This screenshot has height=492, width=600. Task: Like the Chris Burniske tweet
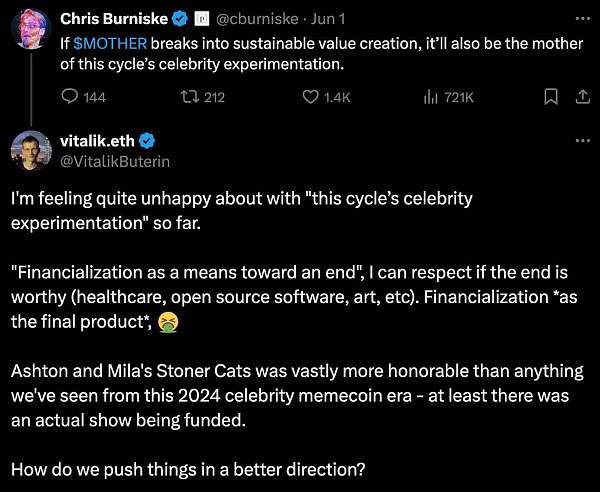pyautogui.click(x=310, y=97)
